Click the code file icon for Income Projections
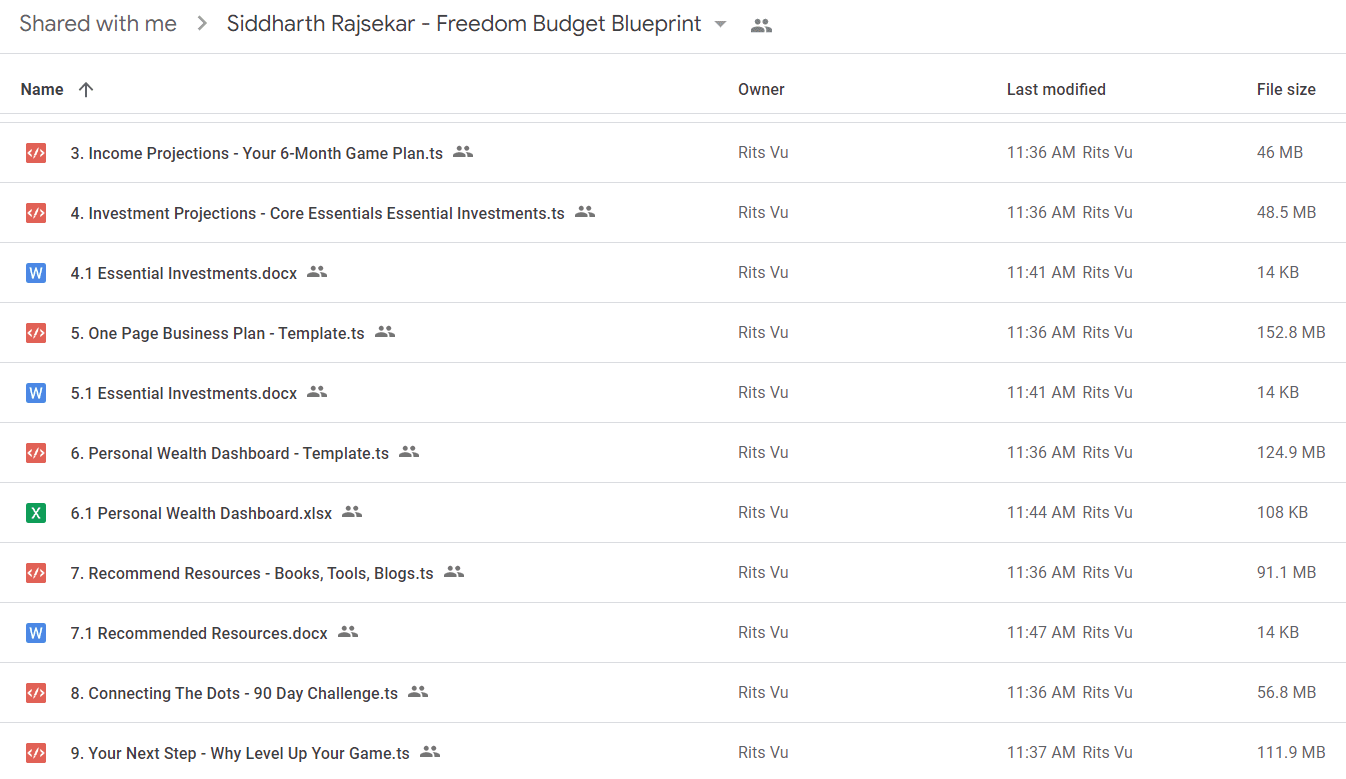Image resolution: width=1346 pixels, height=779 pixels. (36, 153)
